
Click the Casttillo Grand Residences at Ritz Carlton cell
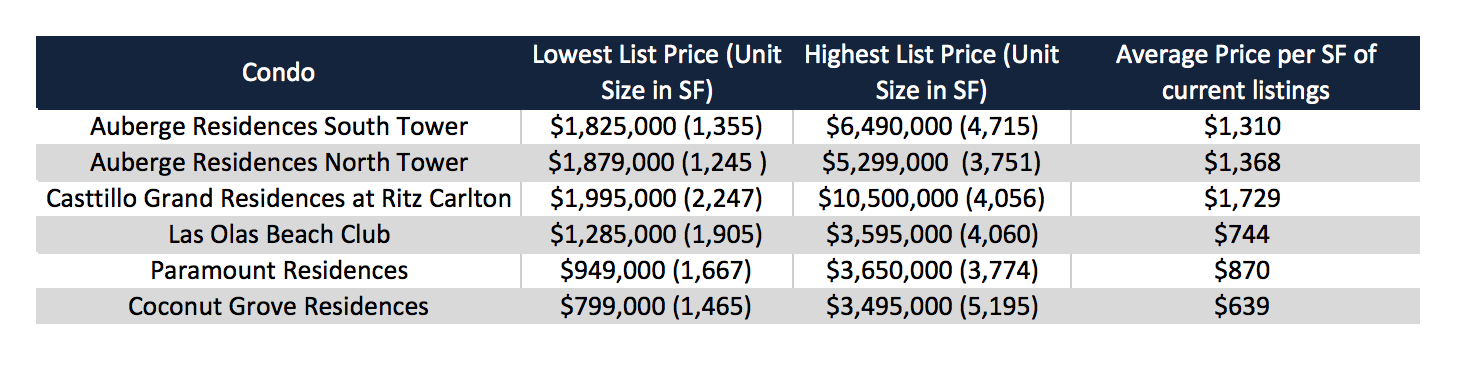pos(279,198)
